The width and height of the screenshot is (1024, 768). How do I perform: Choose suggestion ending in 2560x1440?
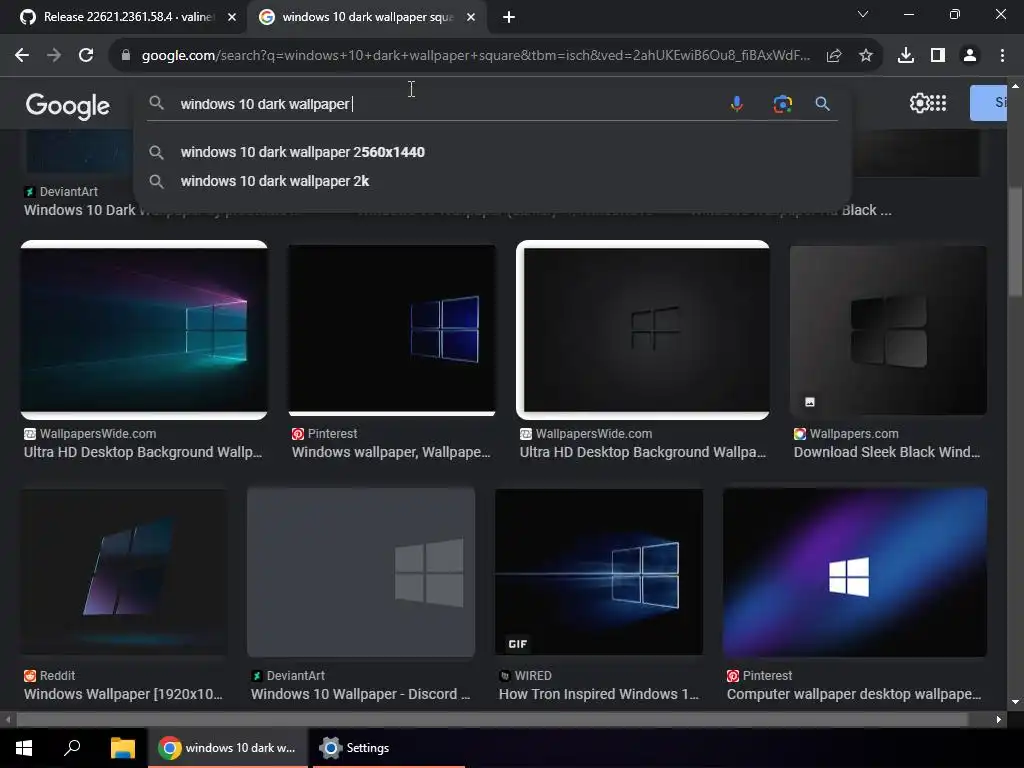tap(302, 152)
